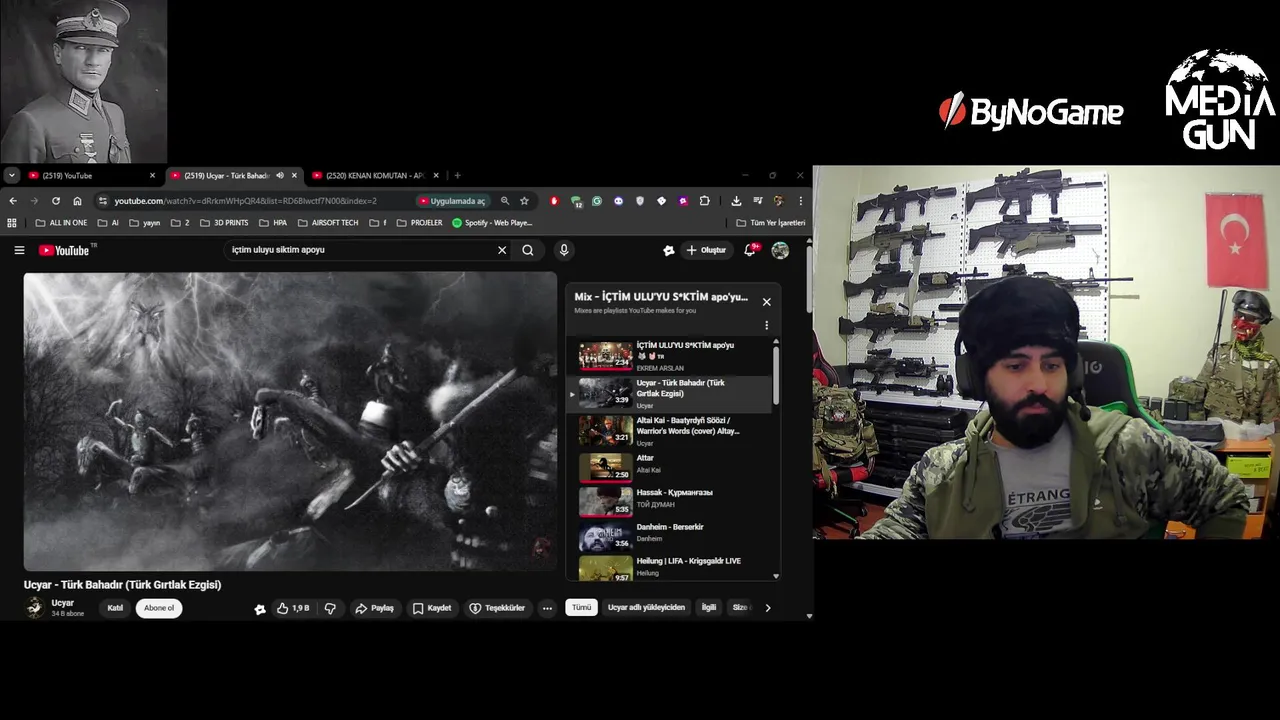The width and height of the screenshot is (1280, 720).
Task: Click the Katıl join button
Action: point(115,608)
